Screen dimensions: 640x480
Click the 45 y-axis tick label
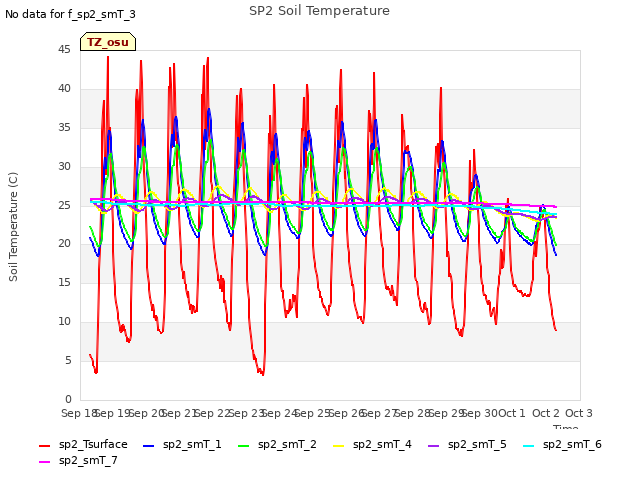[64, 49]
